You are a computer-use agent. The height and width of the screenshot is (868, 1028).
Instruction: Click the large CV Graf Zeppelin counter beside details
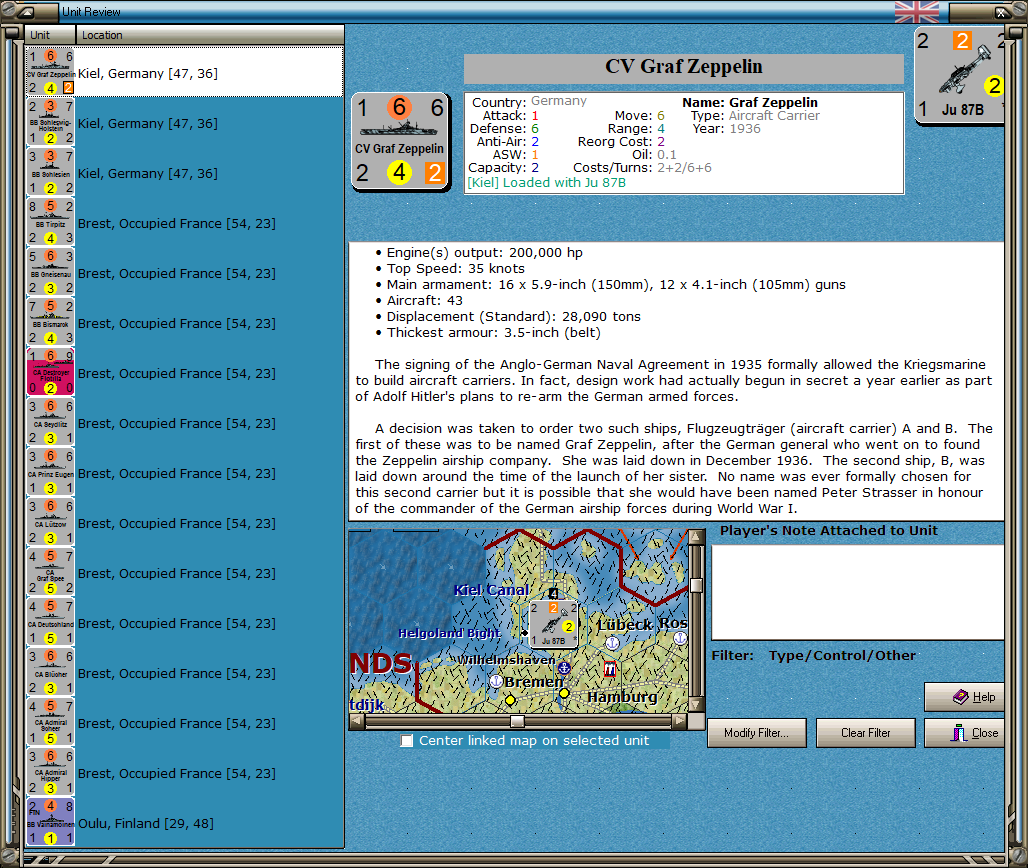[x=400, y=141]
